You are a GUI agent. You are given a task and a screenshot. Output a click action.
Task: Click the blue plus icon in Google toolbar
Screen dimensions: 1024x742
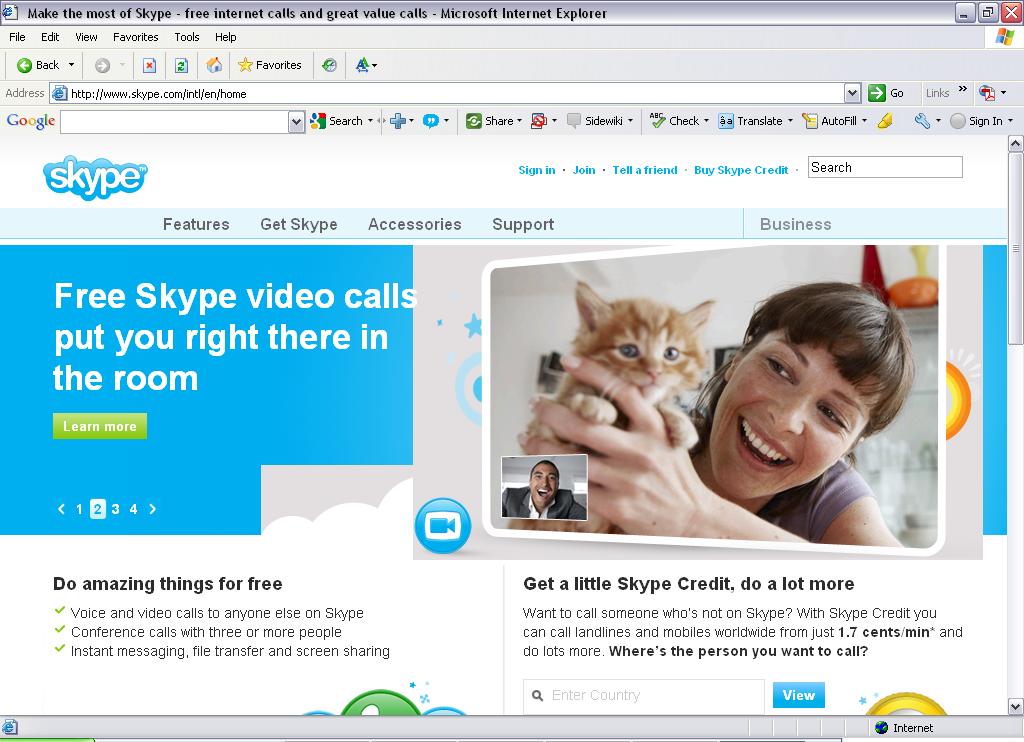pos(398,121)
